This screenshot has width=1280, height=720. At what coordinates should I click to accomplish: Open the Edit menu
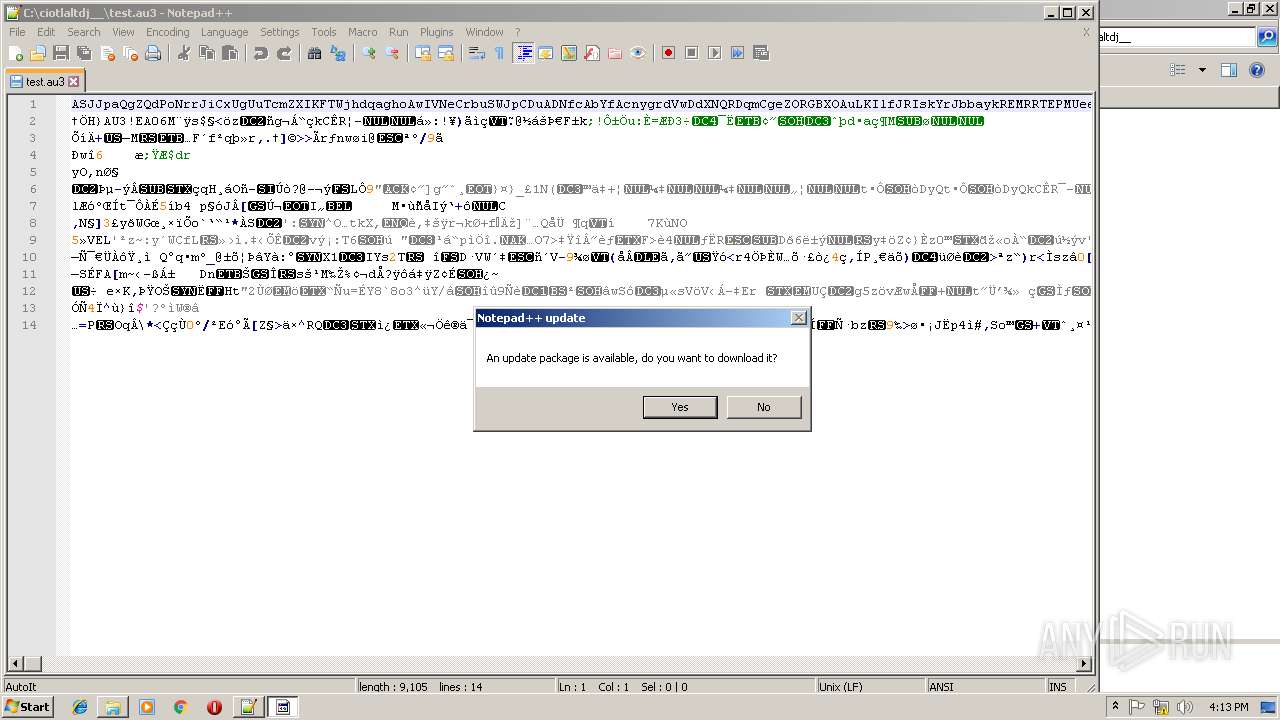pyautogui.click(x=46, y=32)
